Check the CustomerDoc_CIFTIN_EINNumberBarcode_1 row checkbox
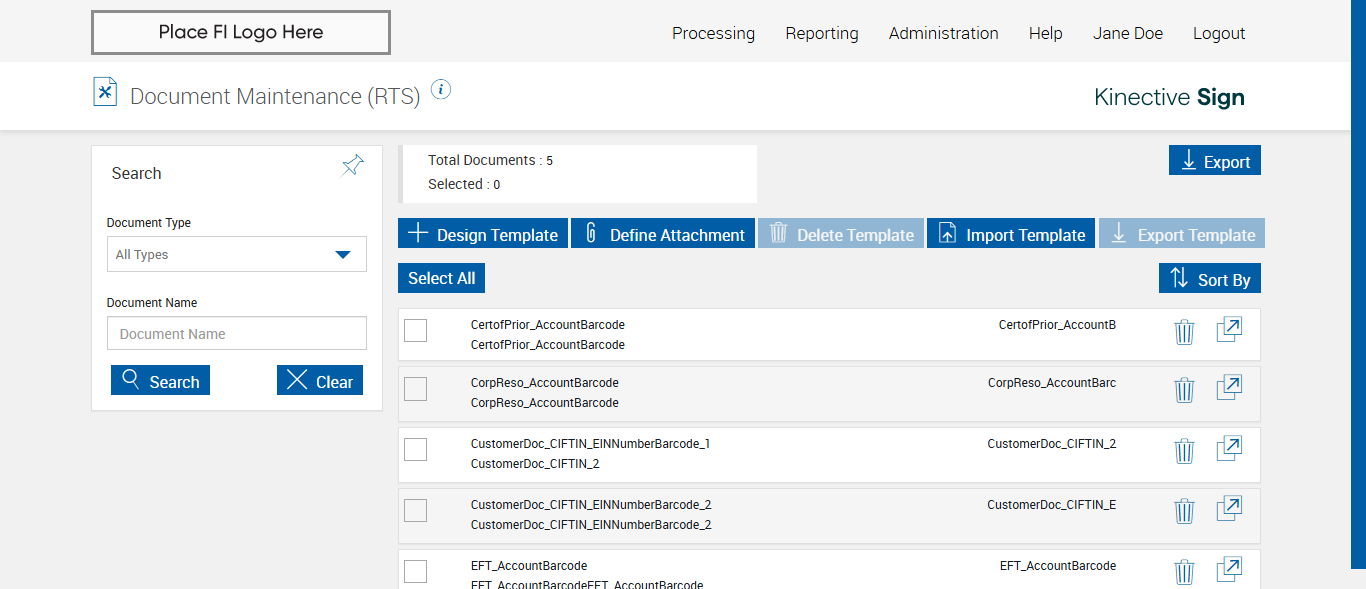 [x=416, y=450]
